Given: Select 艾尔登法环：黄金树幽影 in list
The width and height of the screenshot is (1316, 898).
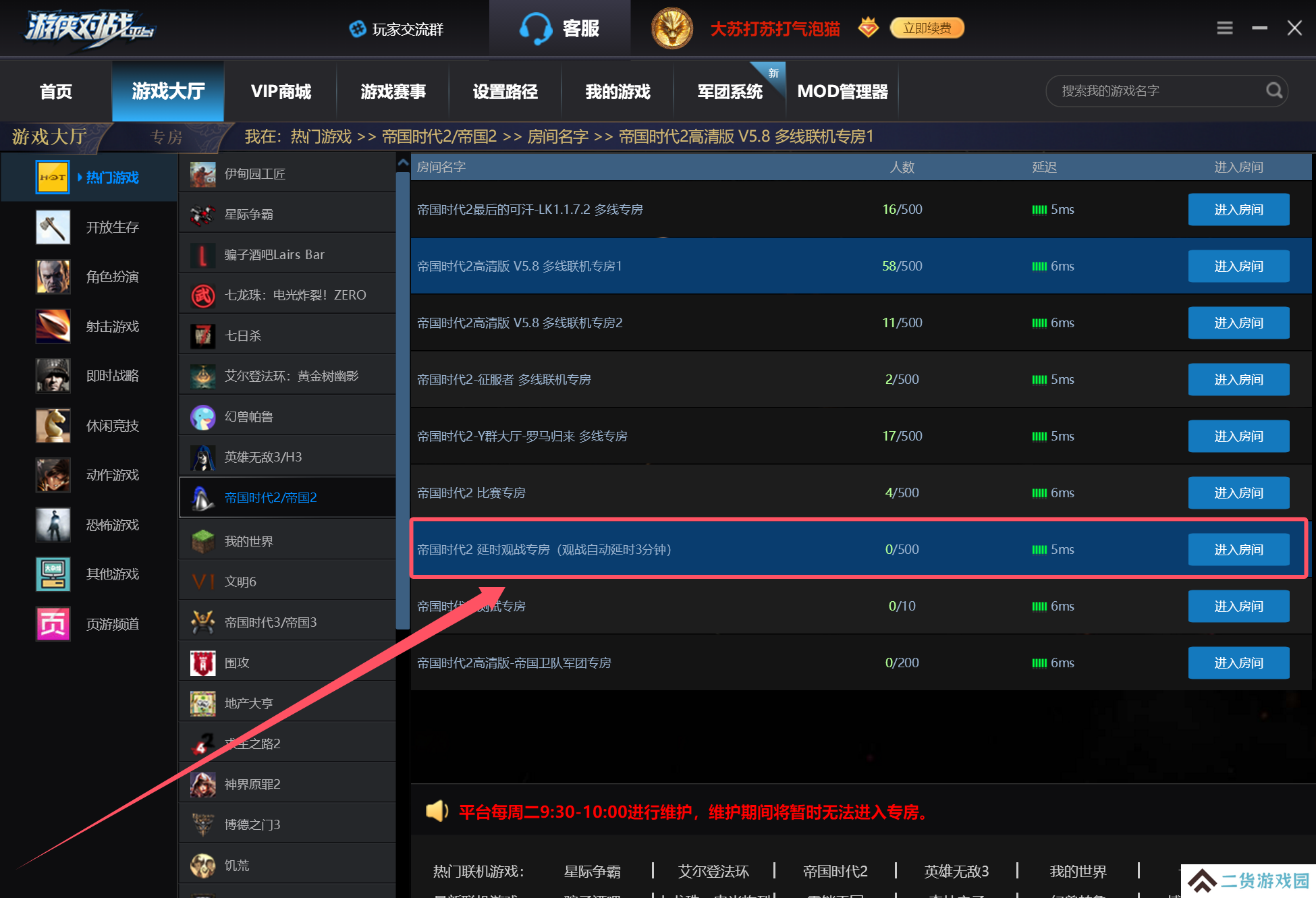Looking at the screenshot, I should pos(287,376).
